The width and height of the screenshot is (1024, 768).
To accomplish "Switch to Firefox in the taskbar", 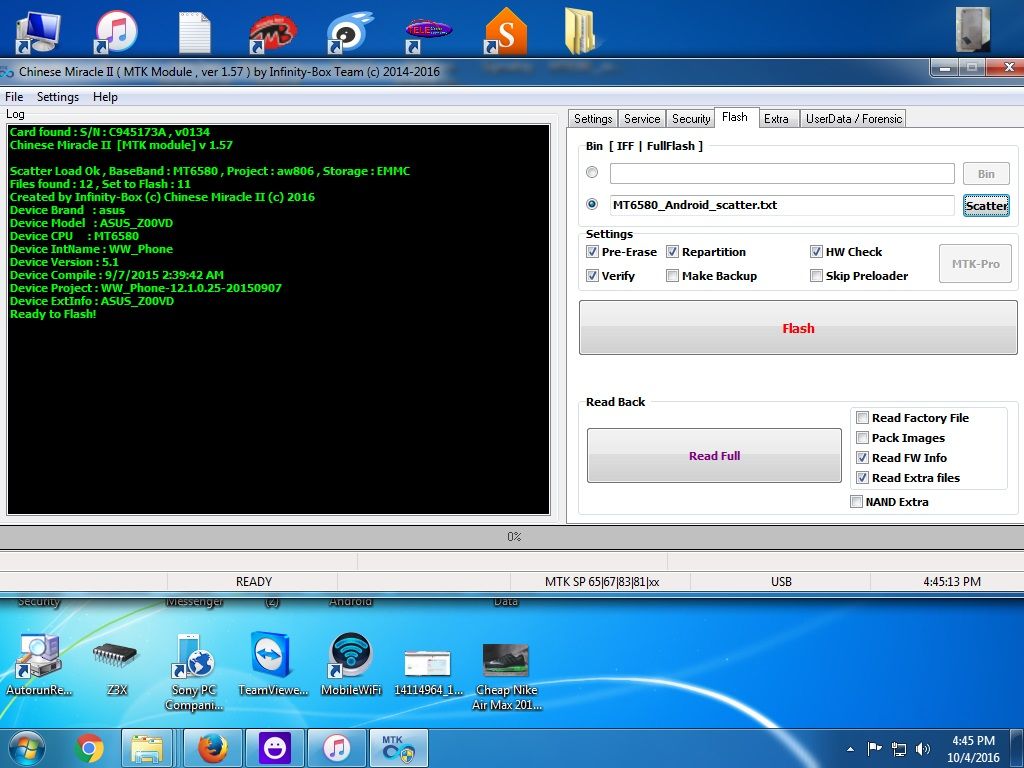I will coord(212,748).
